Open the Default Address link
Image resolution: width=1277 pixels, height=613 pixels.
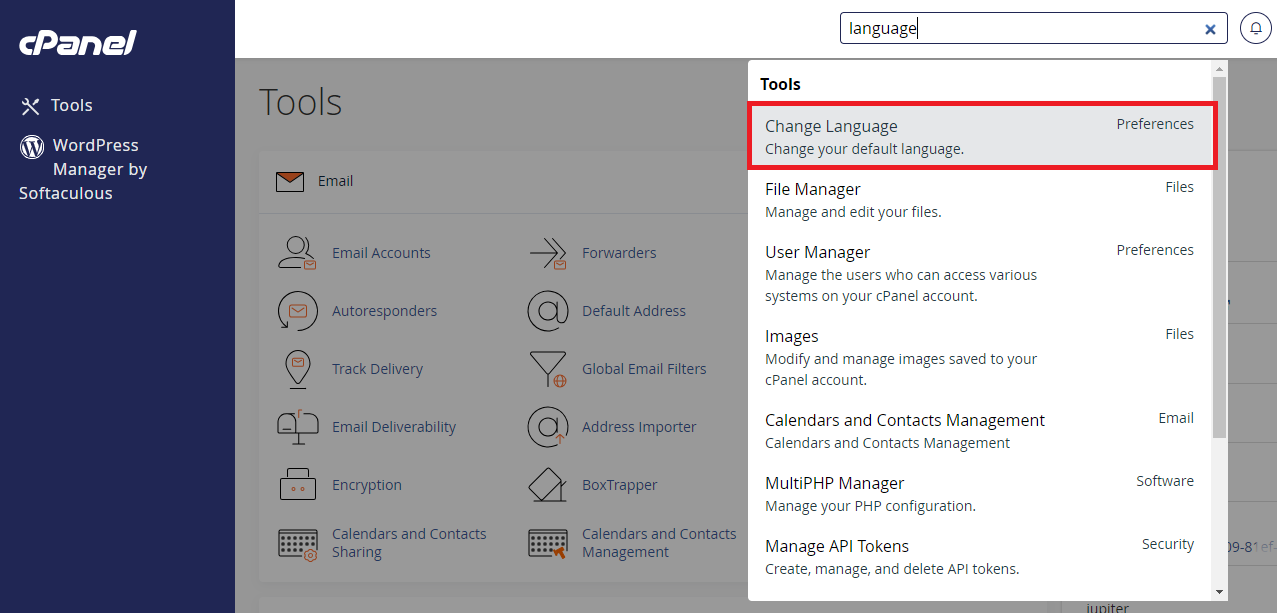tap(634, 311)
